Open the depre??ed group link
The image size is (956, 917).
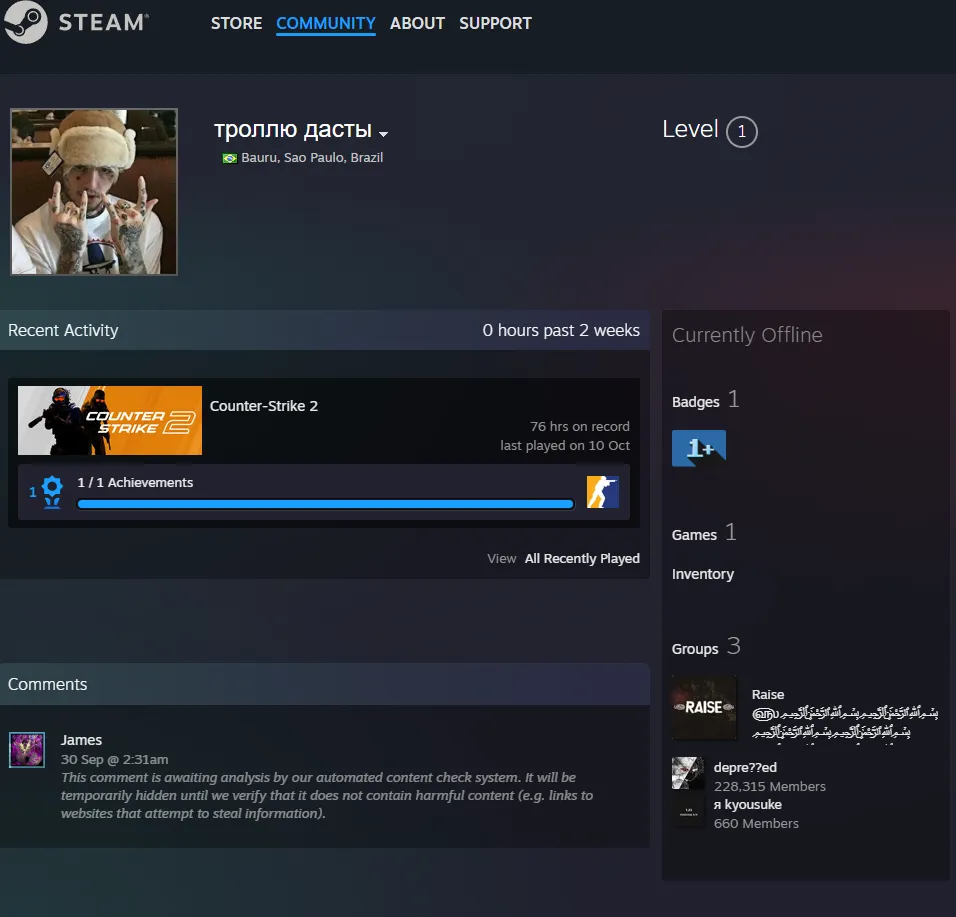point(745,768)
